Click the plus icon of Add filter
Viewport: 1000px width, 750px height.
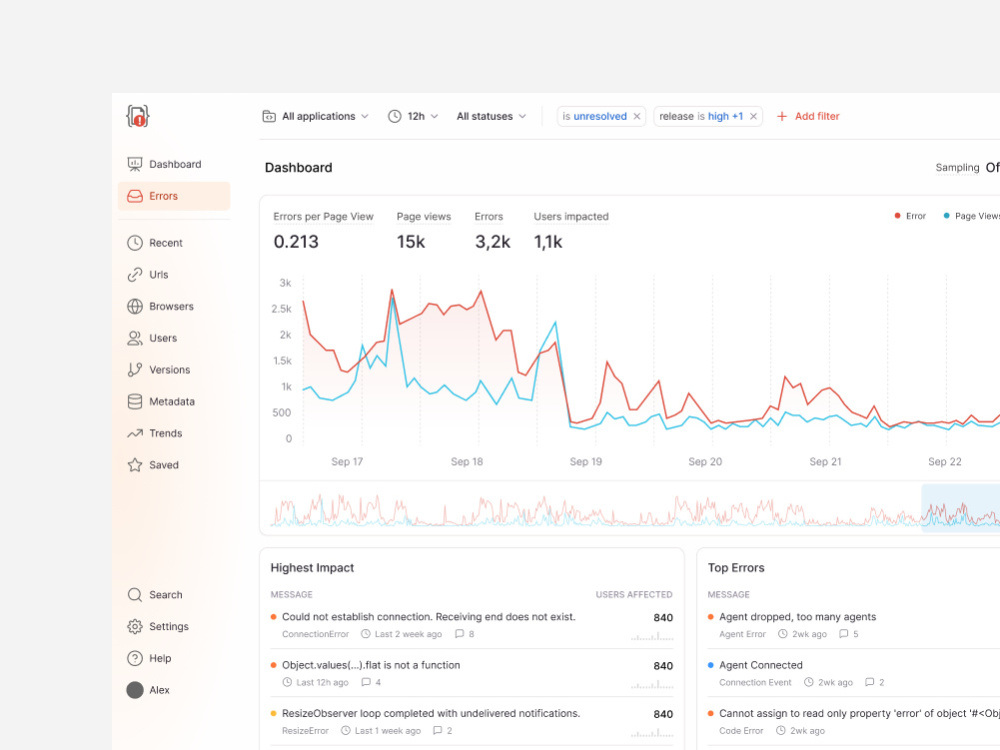point(781,116)
